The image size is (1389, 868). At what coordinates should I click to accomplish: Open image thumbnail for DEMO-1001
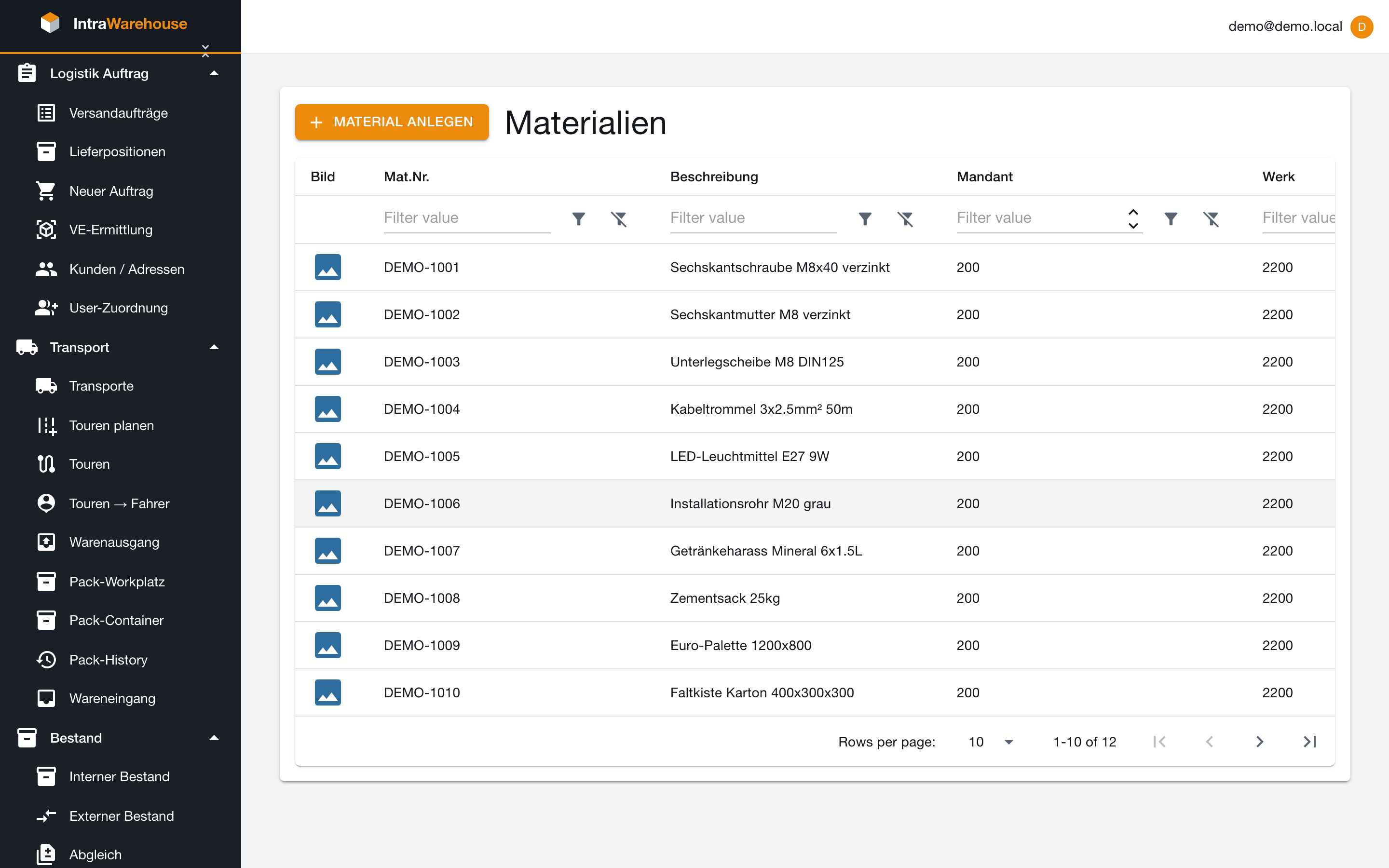click(328, 267)
